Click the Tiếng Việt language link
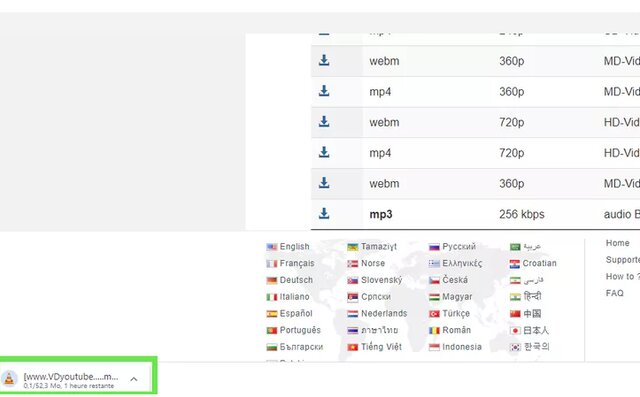 point(381,346)
